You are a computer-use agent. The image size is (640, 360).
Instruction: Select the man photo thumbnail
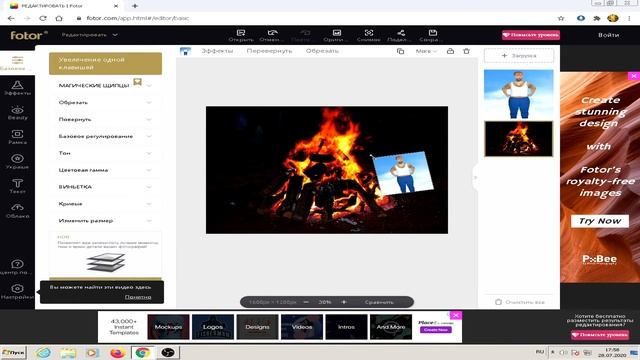pyautogui.click(x=519, y=94)
